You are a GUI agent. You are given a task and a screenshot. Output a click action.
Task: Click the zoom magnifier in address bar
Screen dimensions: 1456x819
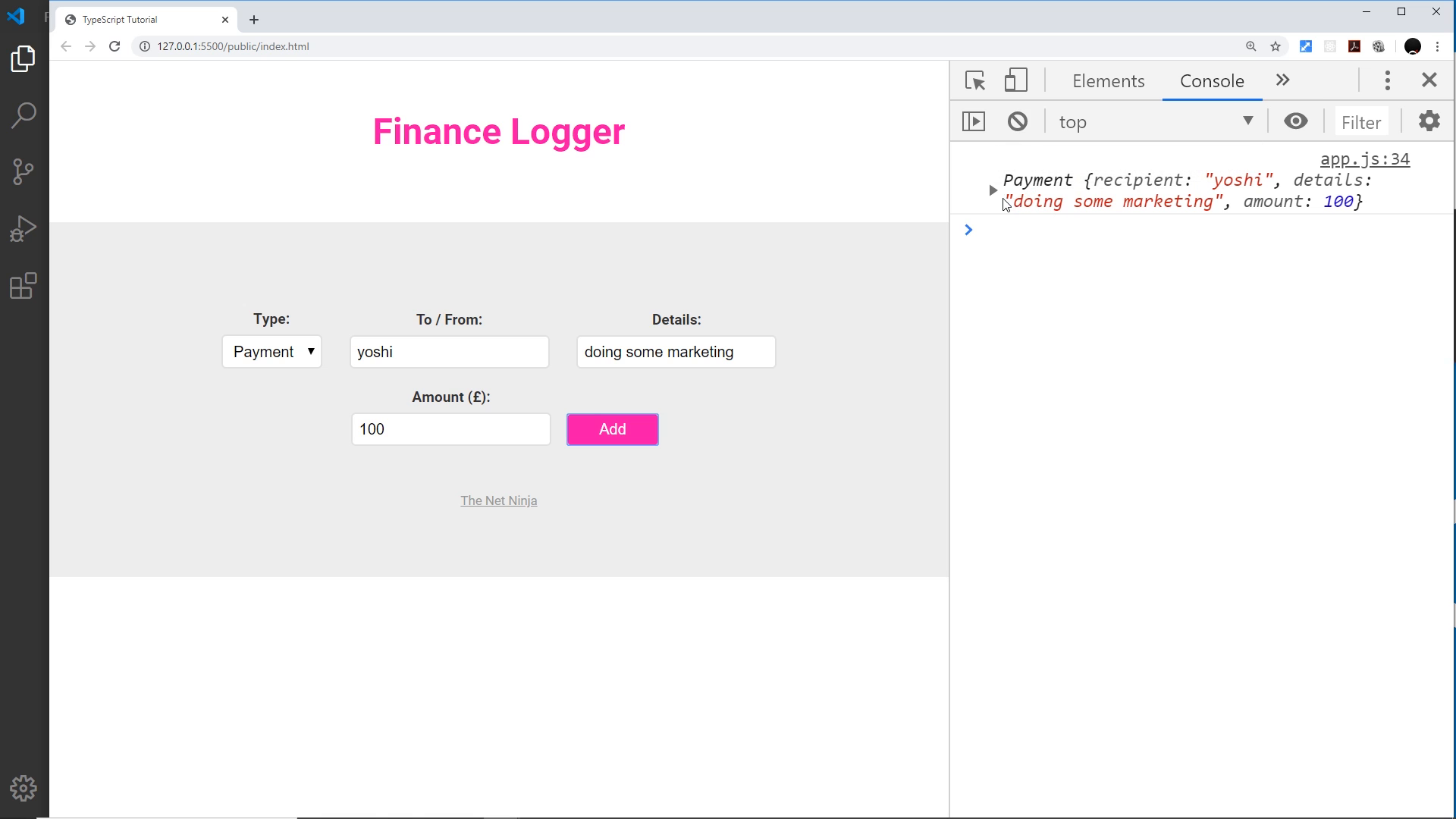1251,46
